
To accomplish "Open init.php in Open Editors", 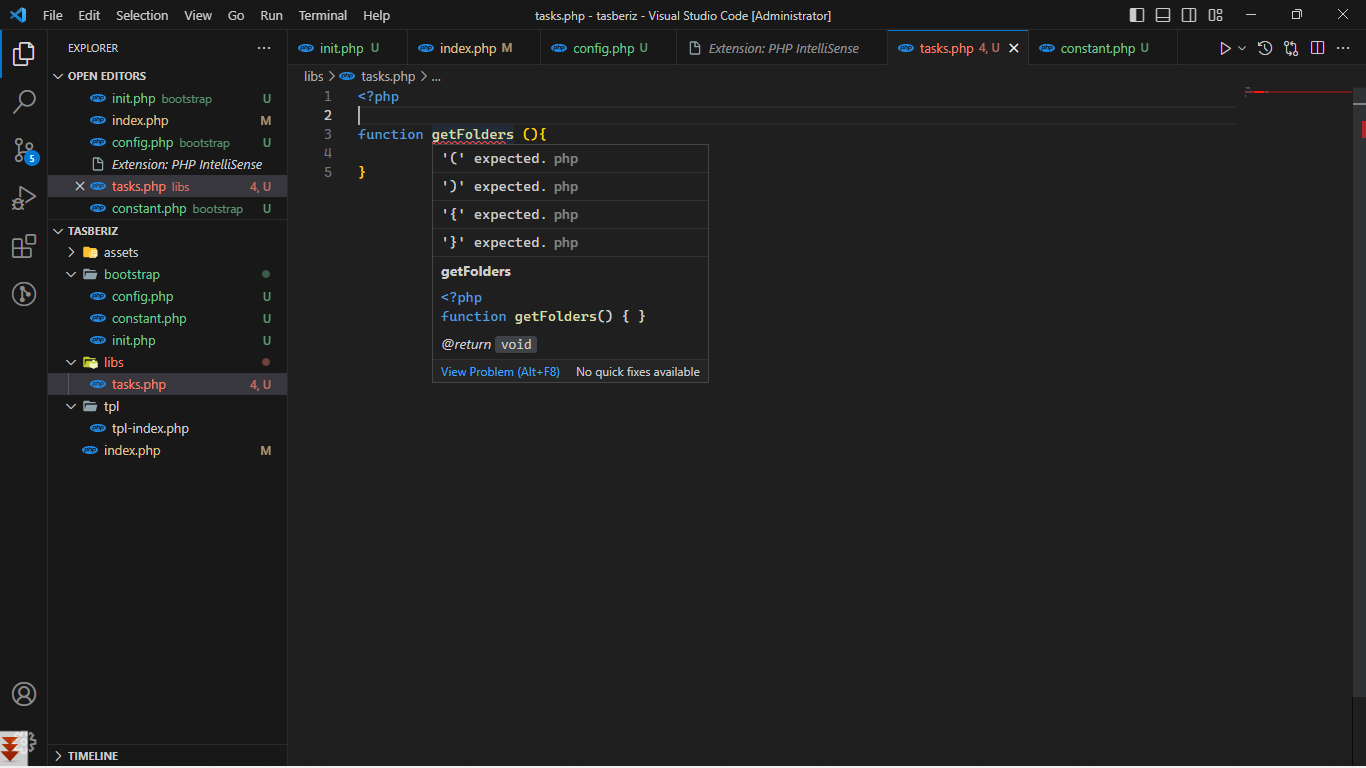I will [167, 98].
